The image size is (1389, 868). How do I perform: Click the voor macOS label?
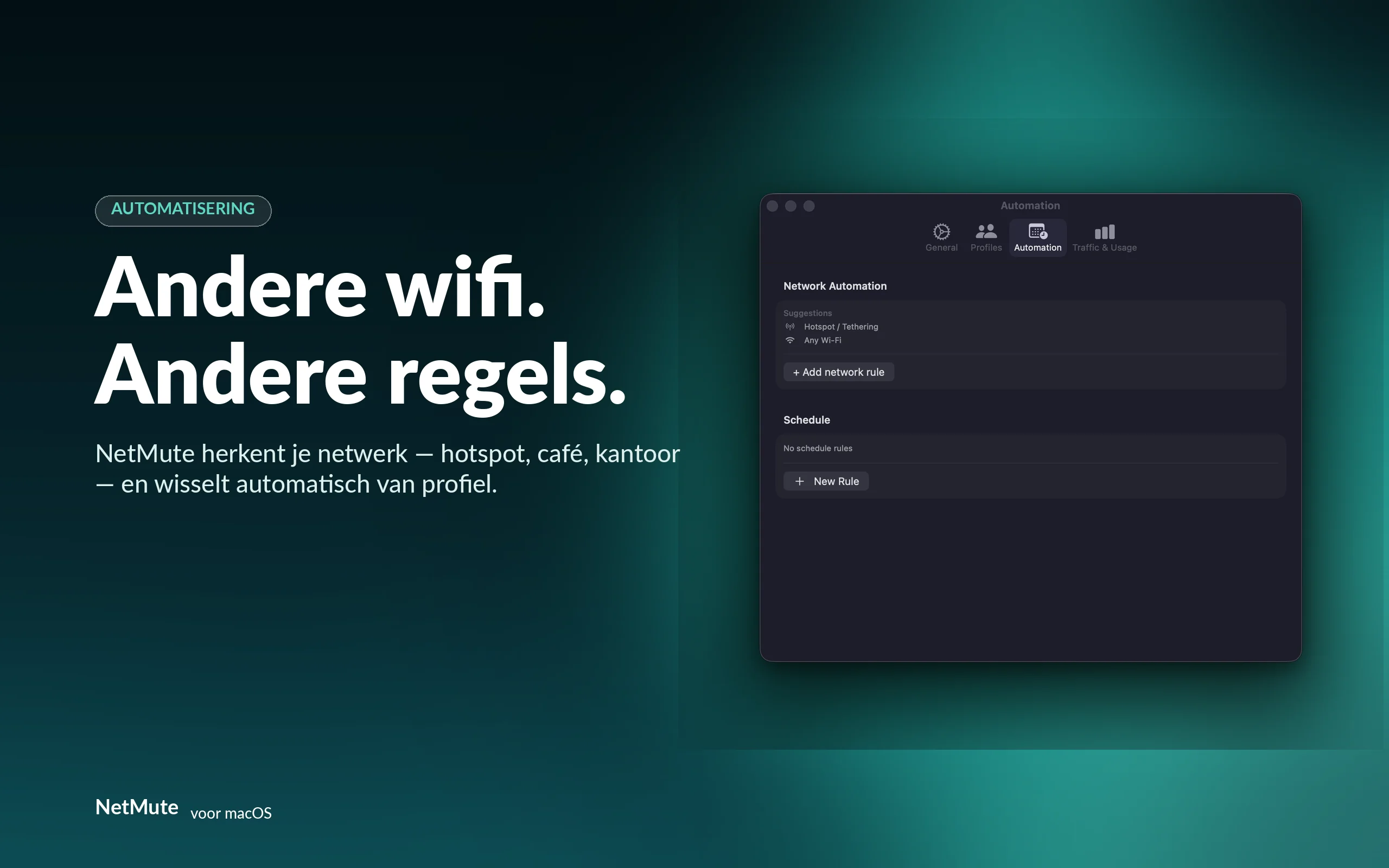231,813
